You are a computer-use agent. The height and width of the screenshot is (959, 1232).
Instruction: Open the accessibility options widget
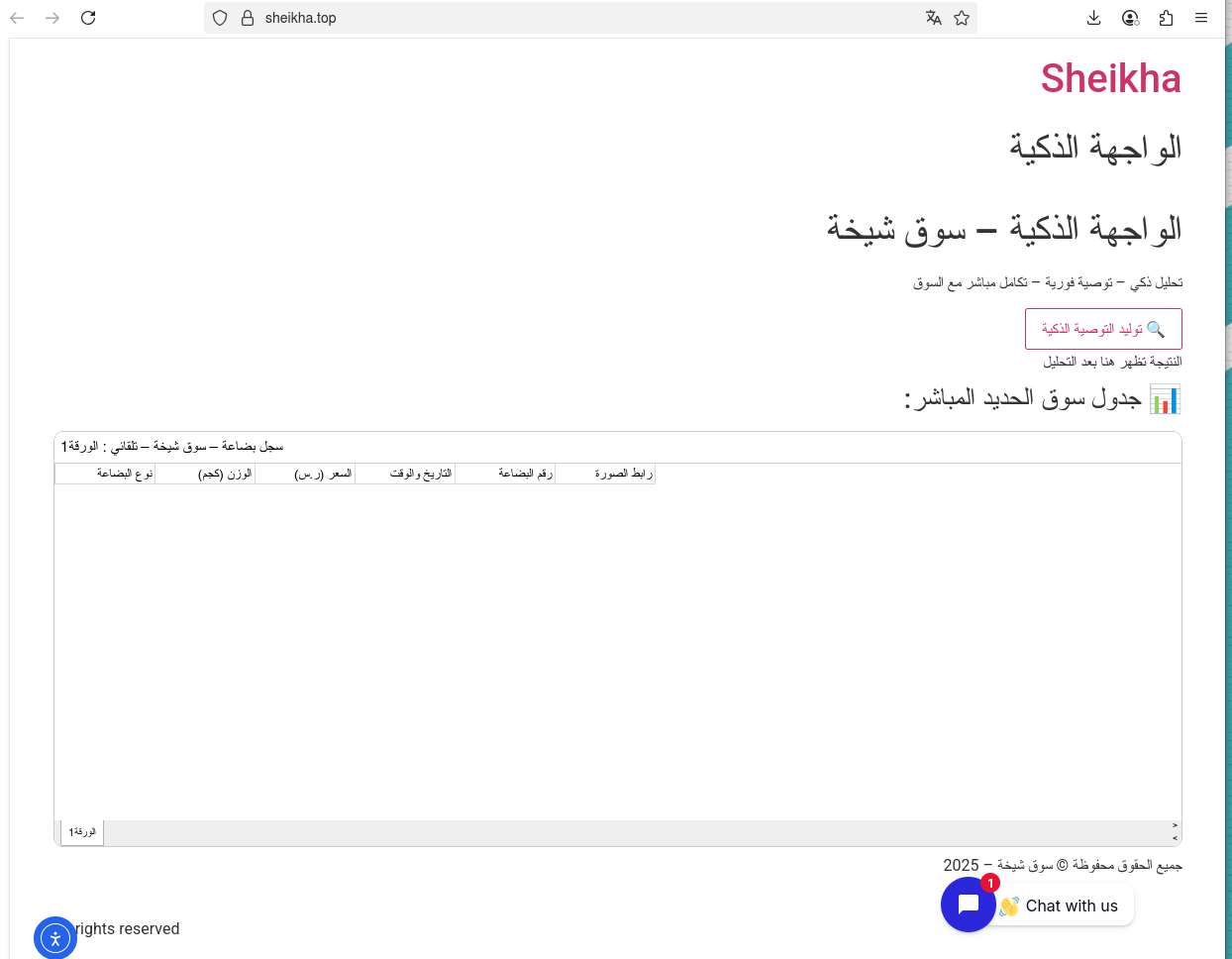55,938
